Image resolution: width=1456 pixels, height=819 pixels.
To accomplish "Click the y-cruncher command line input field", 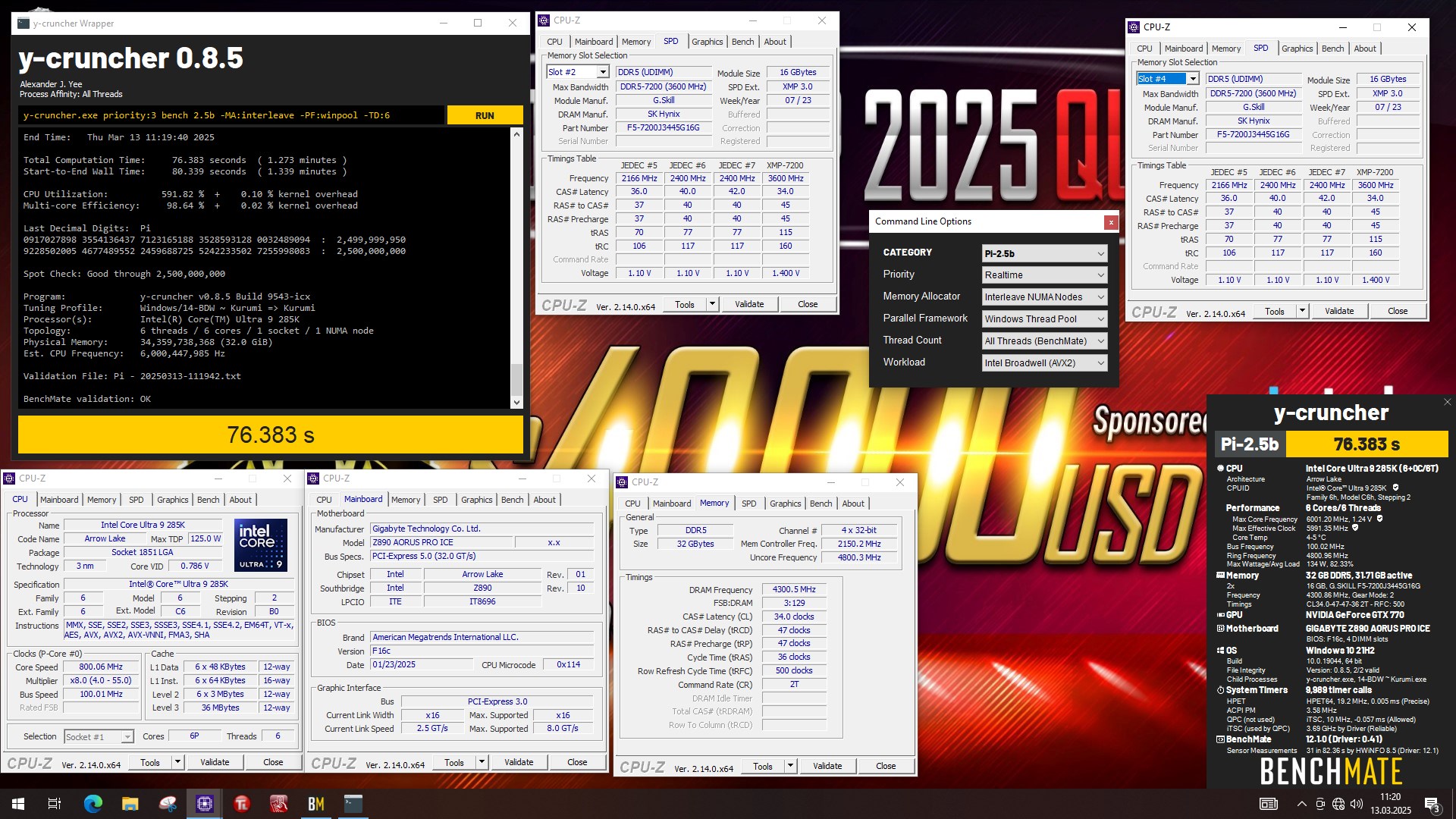I will 231,115.
